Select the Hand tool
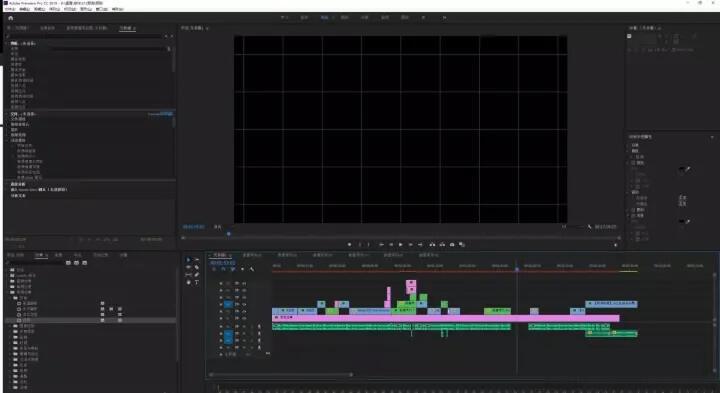 coord(188,282)
